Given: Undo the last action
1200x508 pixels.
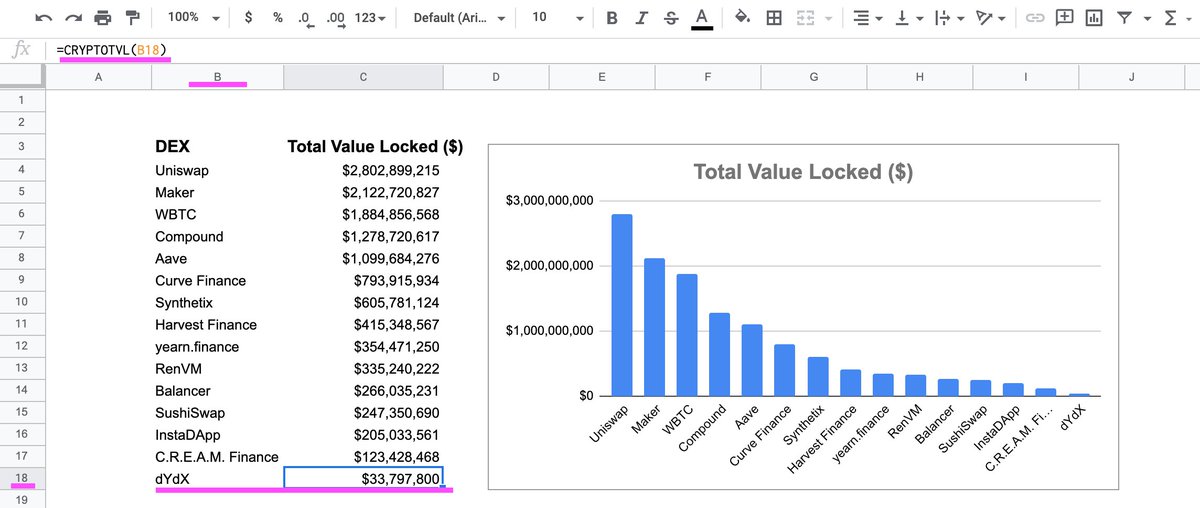Looking at the screenshot, I should pos(42,18).
